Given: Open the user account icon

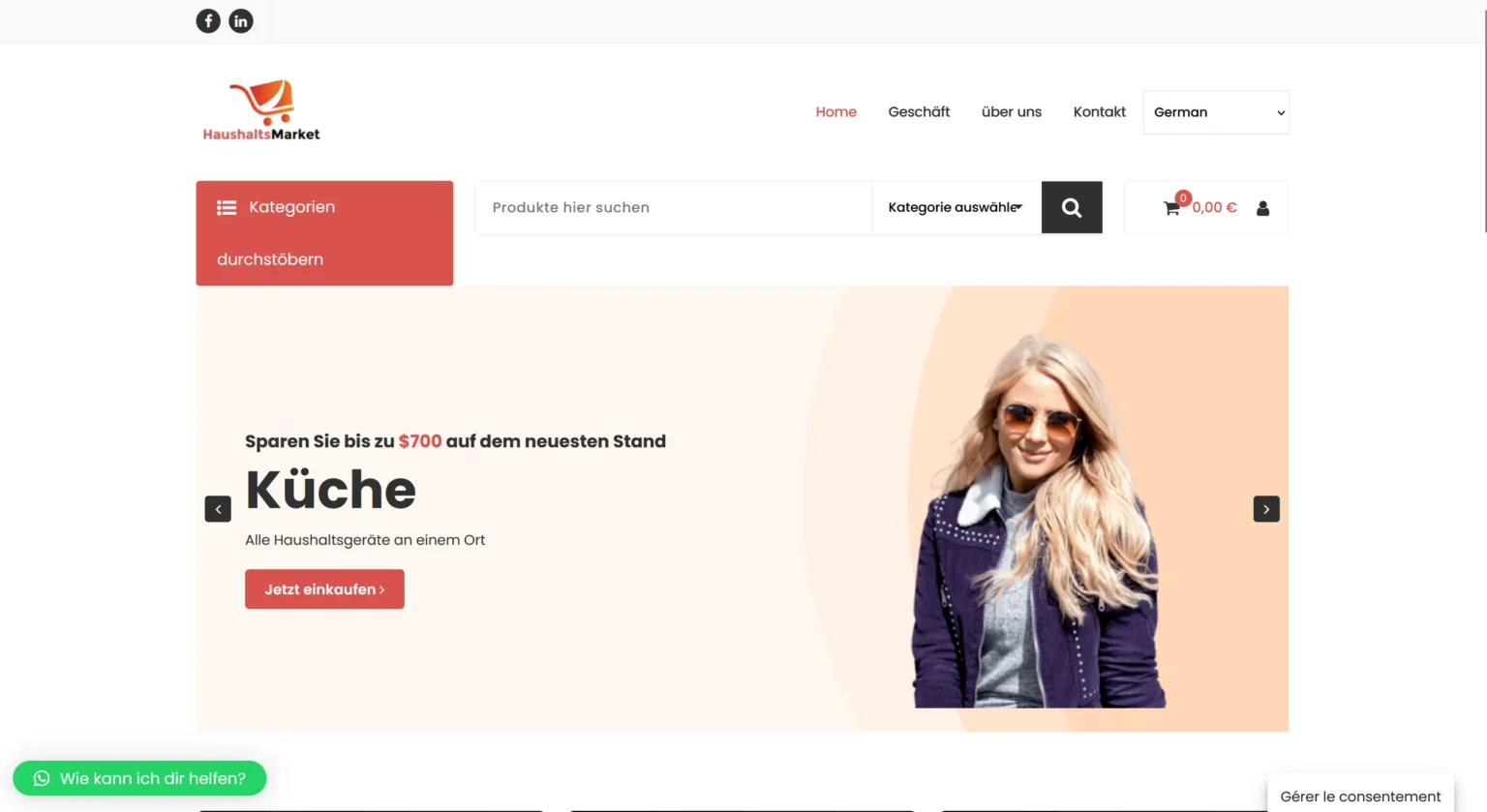Looking at the screenshot, I should pos(1262,208).
